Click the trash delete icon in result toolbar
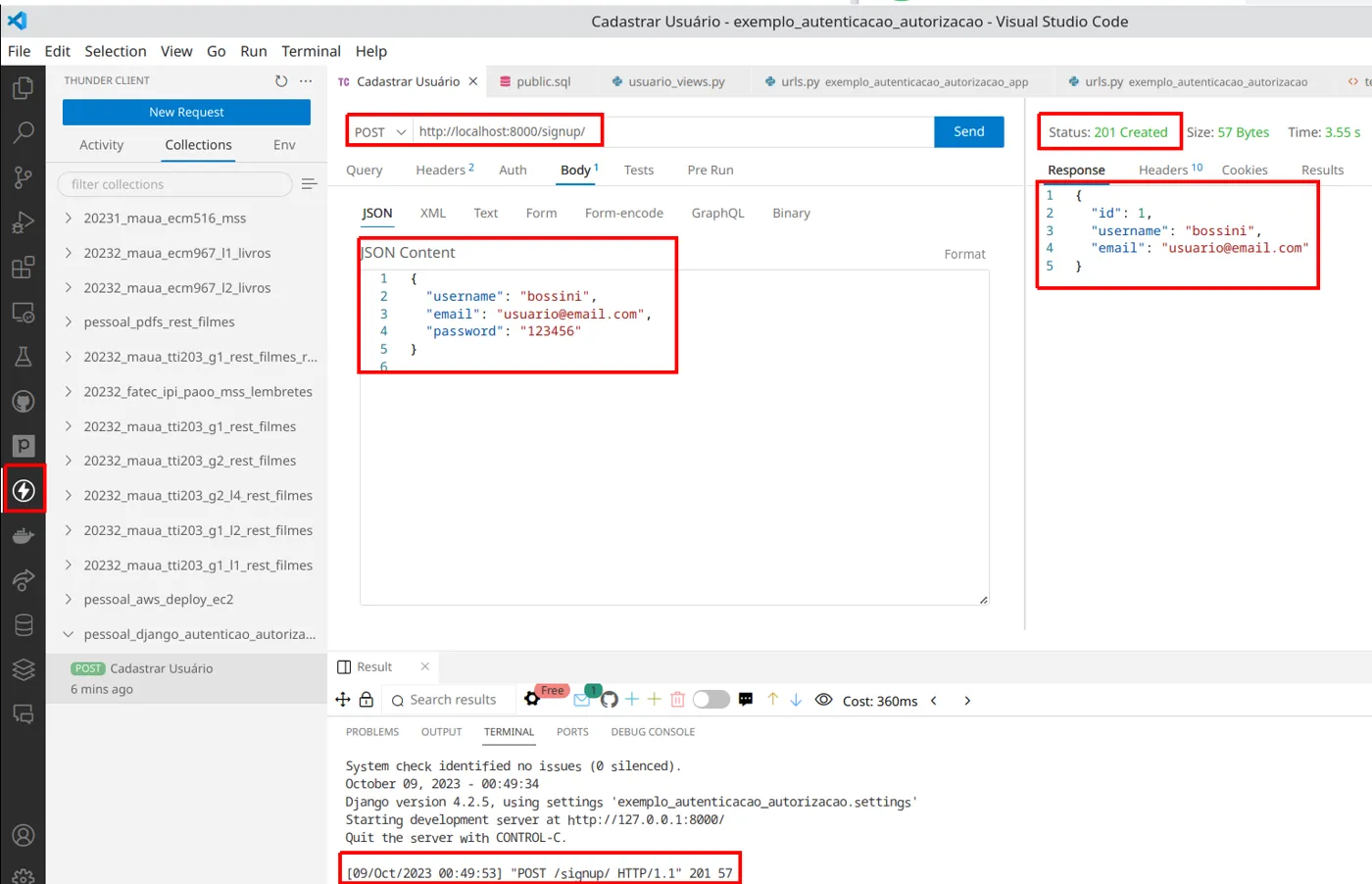The image size is (1372, 884). (x=677, y=700)
